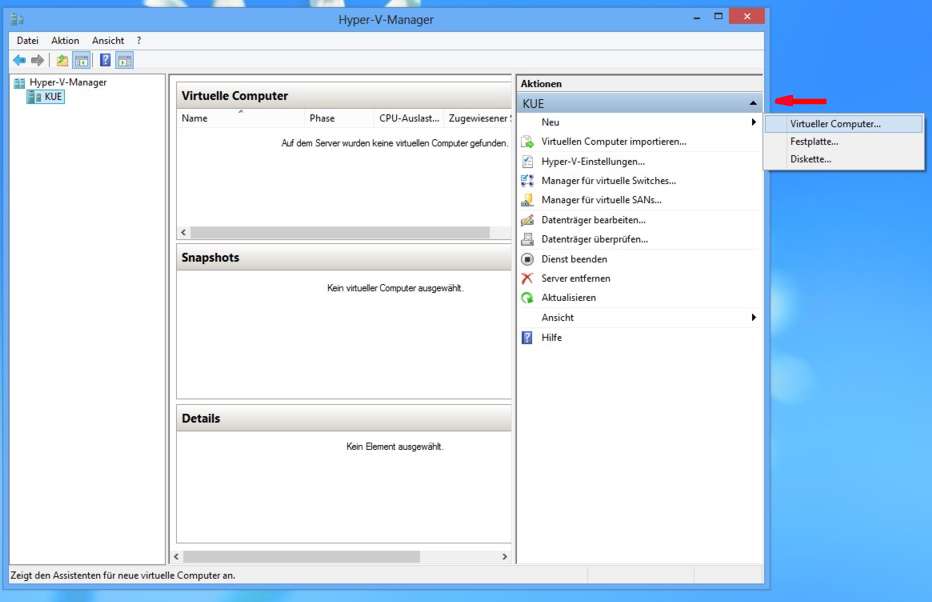Click Hilfe in the Aktionen pane
Viewport: 932px width, 602px height.
552,338
